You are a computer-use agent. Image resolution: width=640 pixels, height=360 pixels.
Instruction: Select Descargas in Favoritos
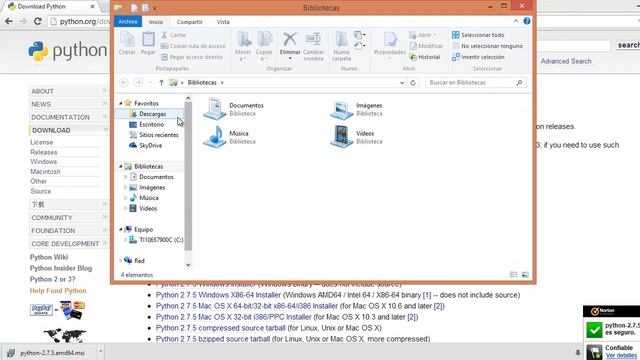click(153, 114)
